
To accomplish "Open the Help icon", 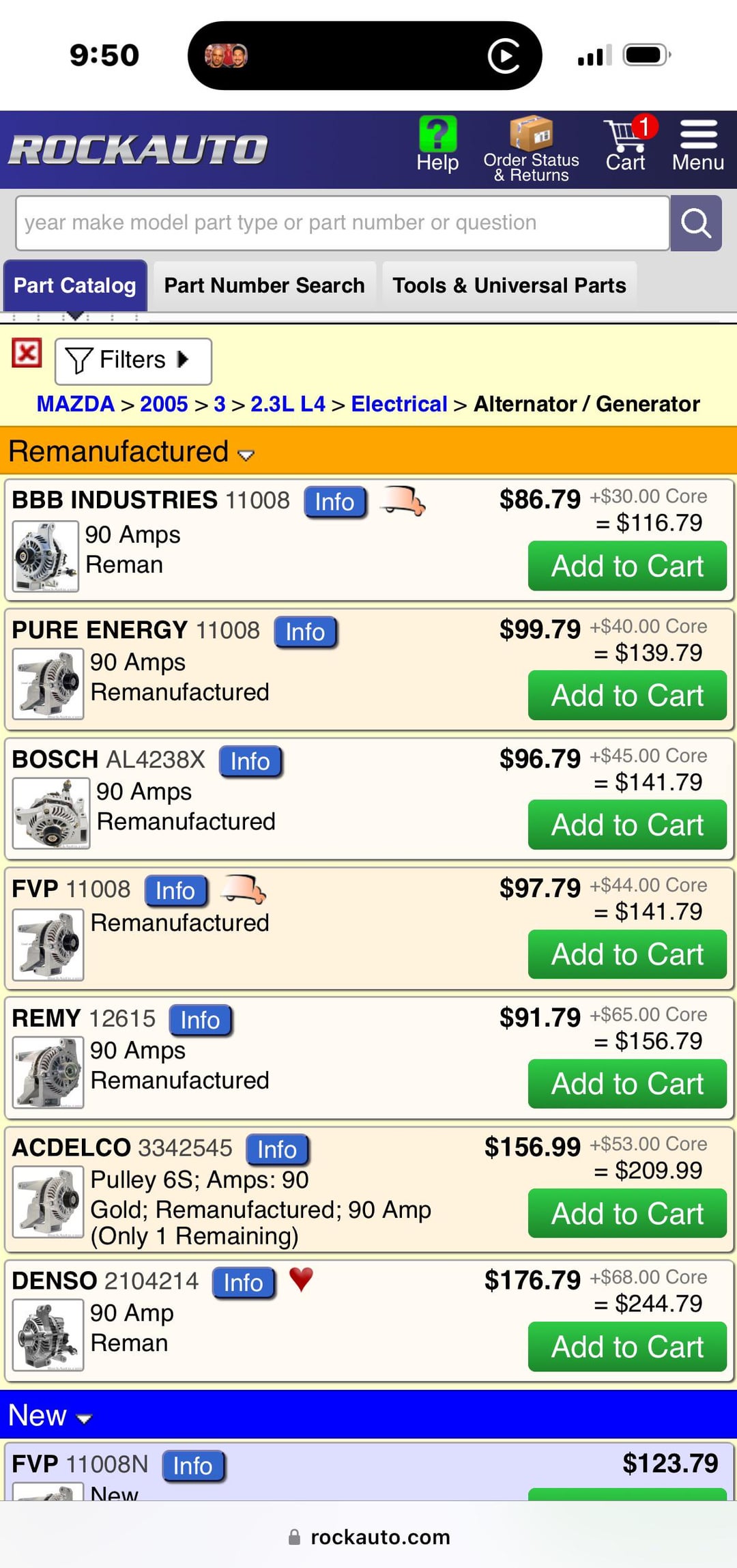I will click(x=437, y=139).
